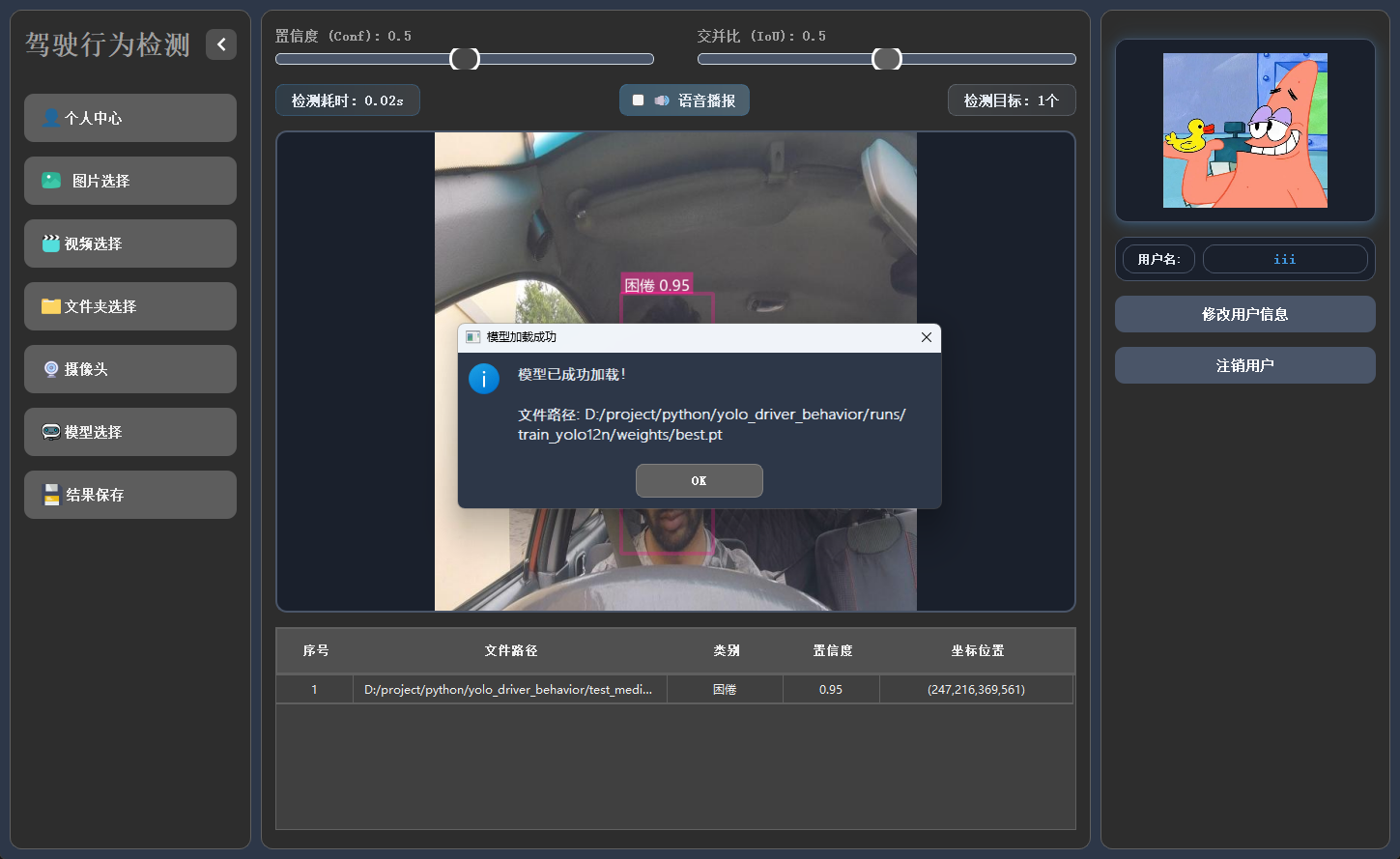Adjust the 交并比 (IoU) slider handle
The width and height of the screenshot is (1400, 859).
887,59
